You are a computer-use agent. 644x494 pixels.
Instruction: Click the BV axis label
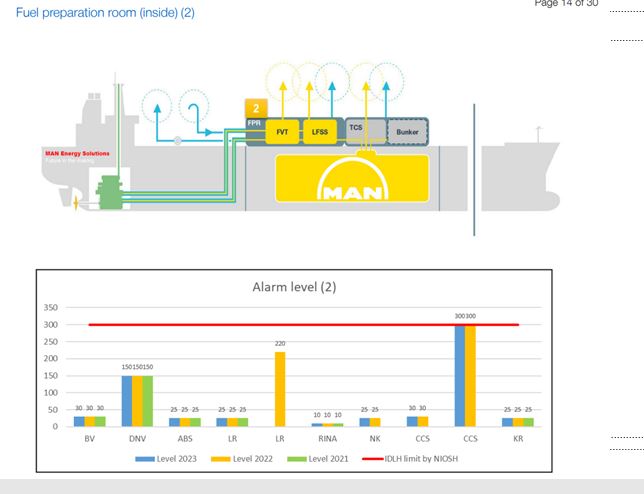[90, 439]
